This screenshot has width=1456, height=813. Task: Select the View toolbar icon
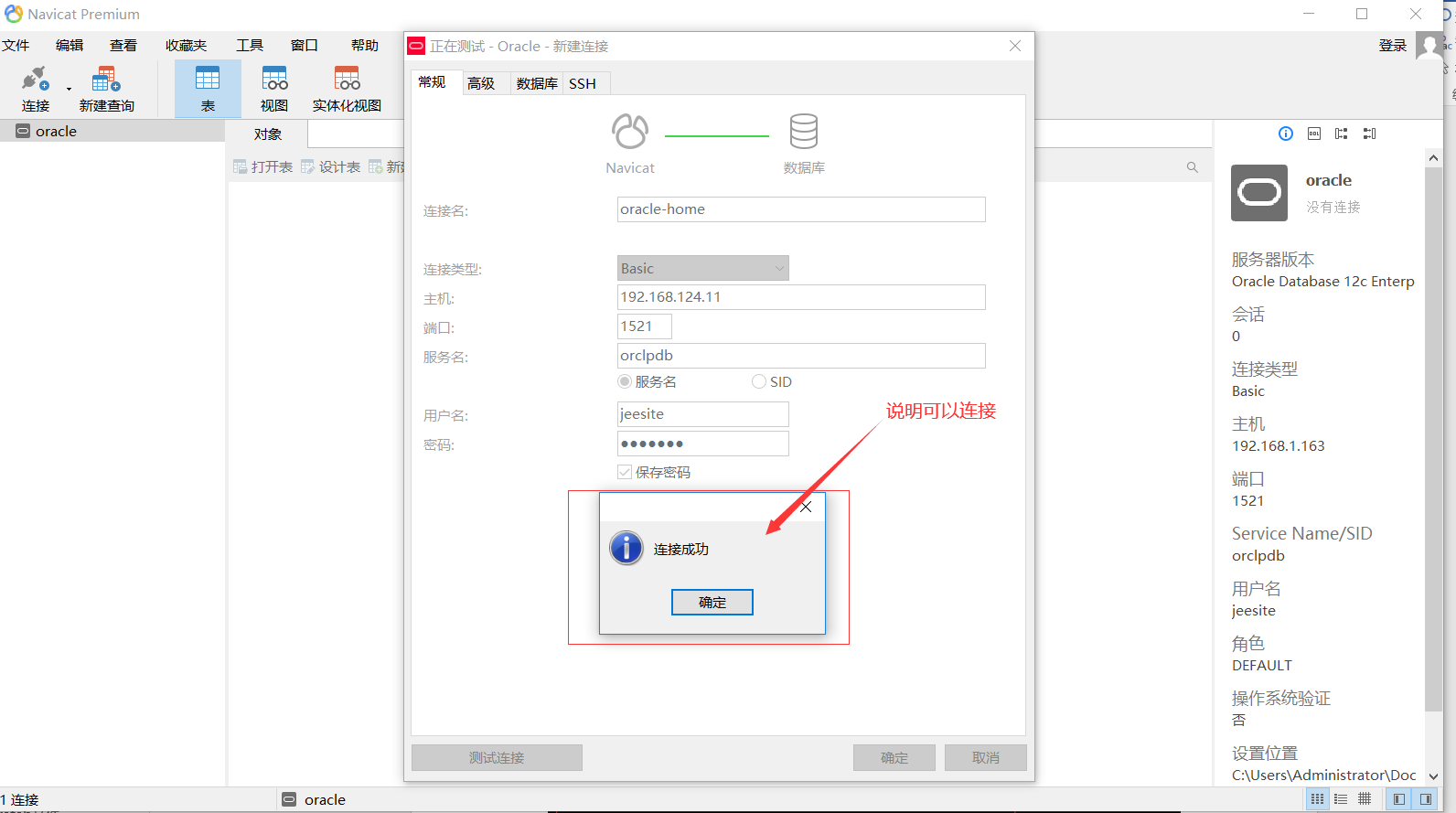click(x=274, y=89)
